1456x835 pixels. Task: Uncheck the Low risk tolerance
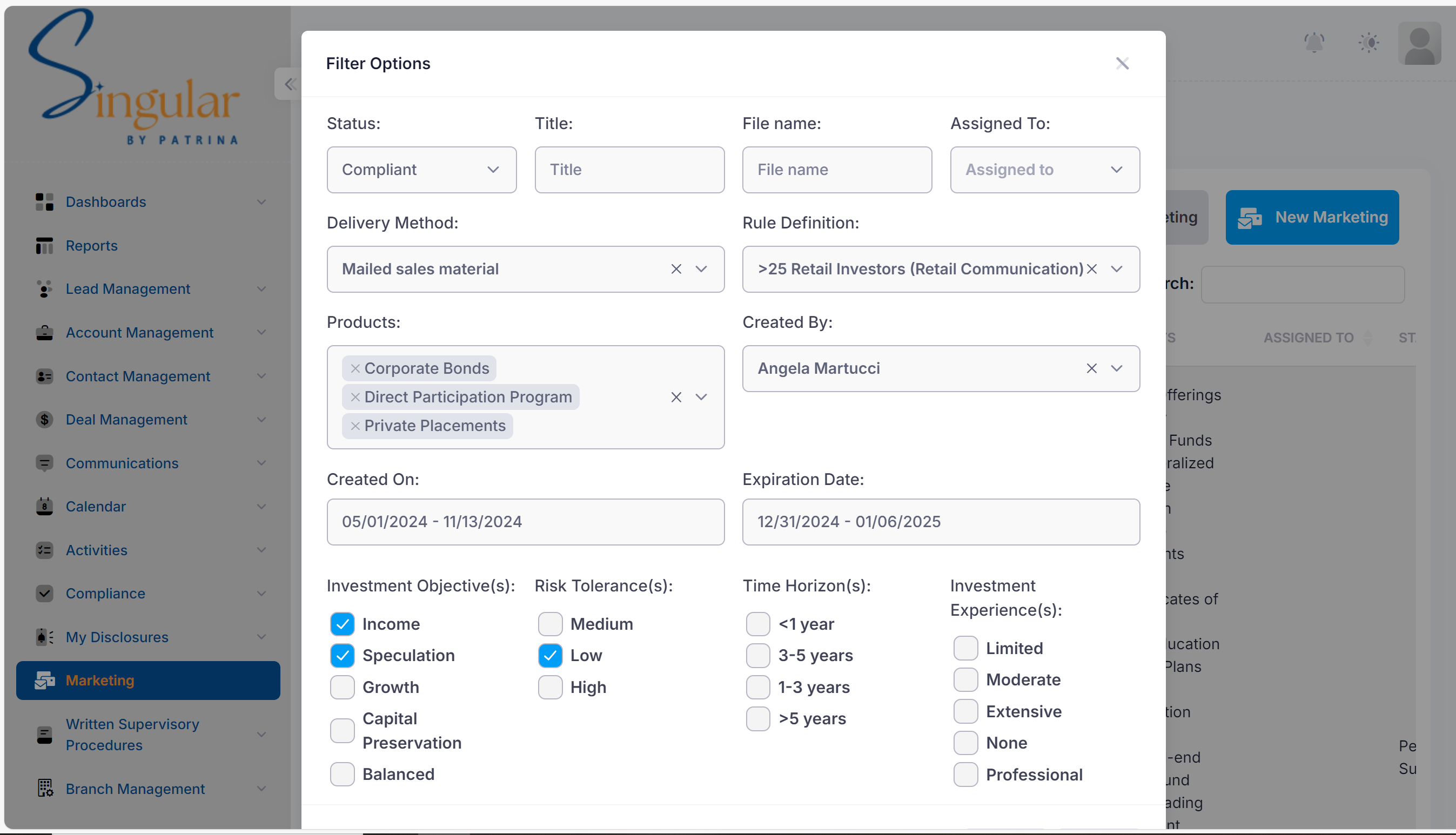tap(550, 656)
